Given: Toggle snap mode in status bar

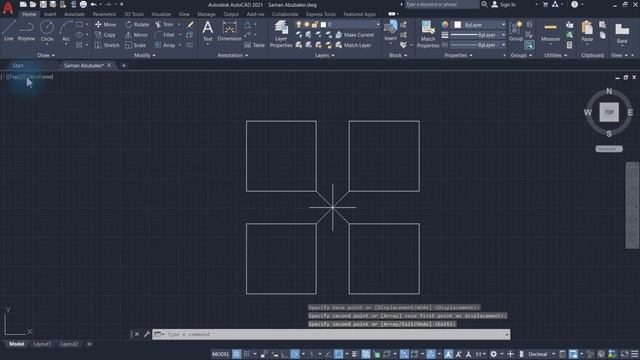Looking at the screenshot, I should click(247, 354).
